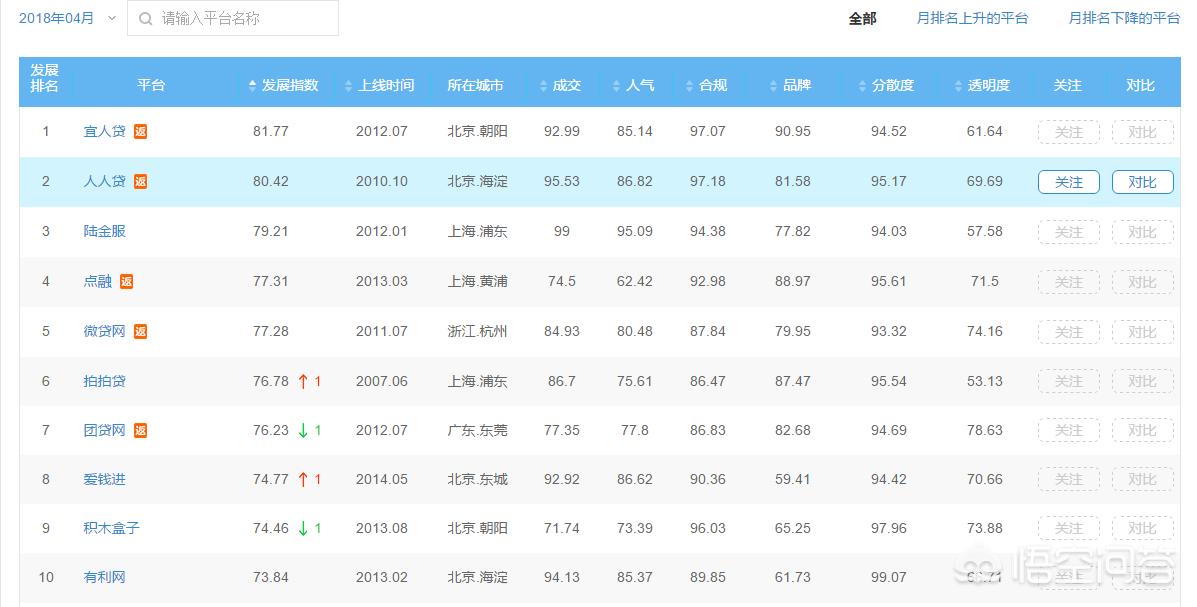Switch to the 月排名上升的平台 tab

click(x=972, y=17)
